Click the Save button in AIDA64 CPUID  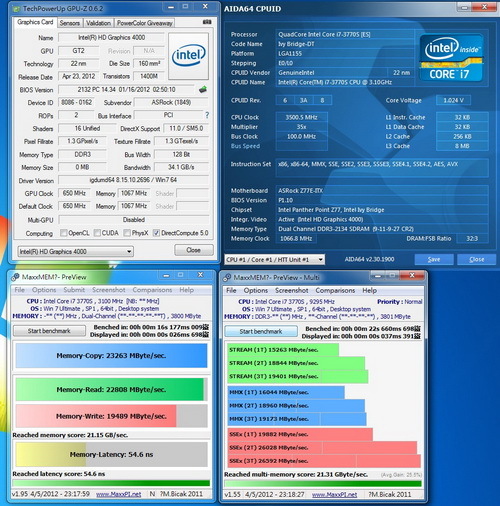point(434,259)
